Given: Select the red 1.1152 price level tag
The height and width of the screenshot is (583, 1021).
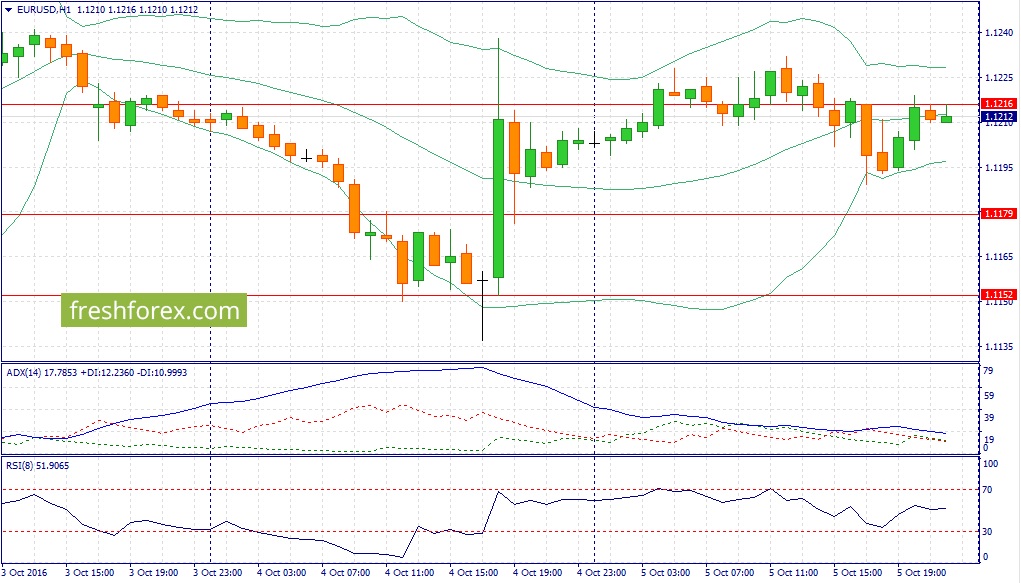Looking at the screenshot, I should 998,294.
